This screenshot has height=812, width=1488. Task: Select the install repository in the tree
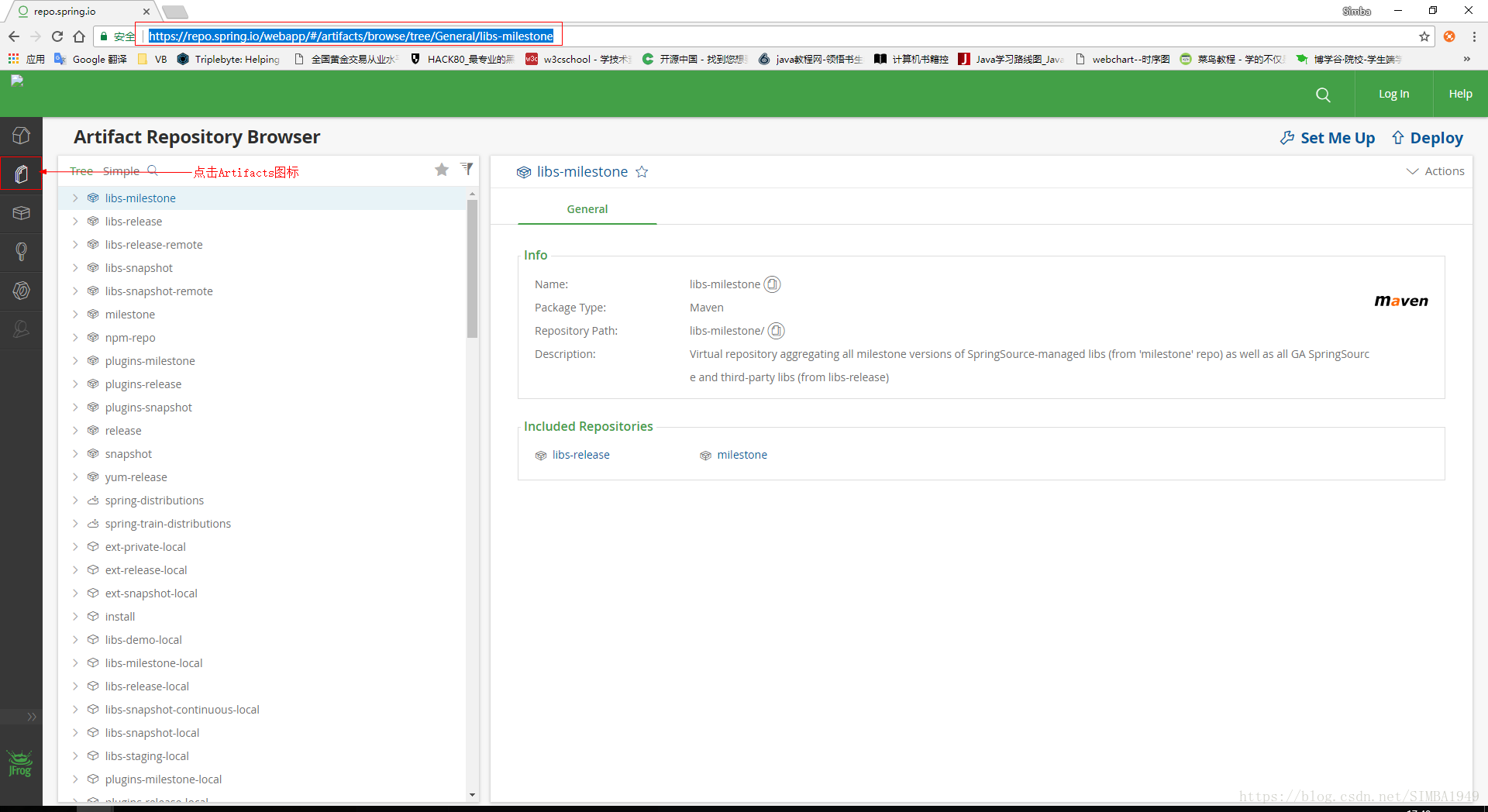[x=120, y=617]
